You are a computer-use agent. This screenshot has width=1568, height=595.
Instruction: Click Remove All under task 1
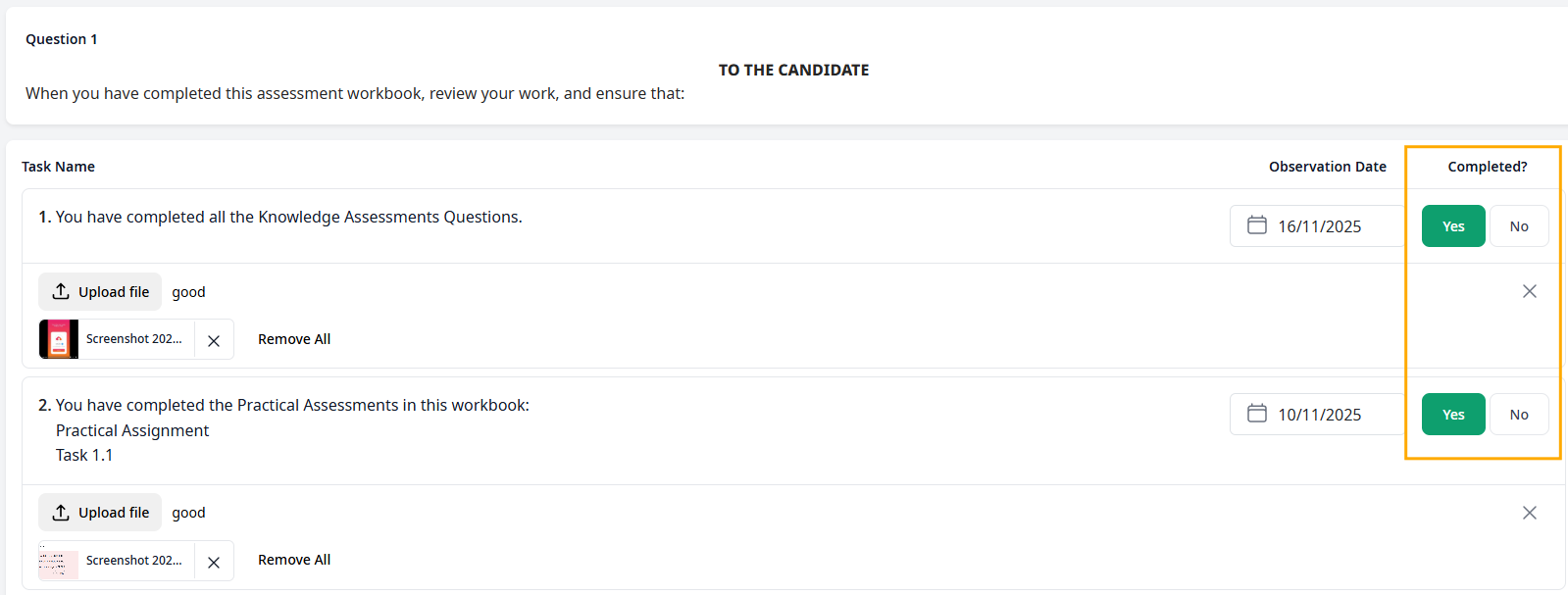click(294, 339)
